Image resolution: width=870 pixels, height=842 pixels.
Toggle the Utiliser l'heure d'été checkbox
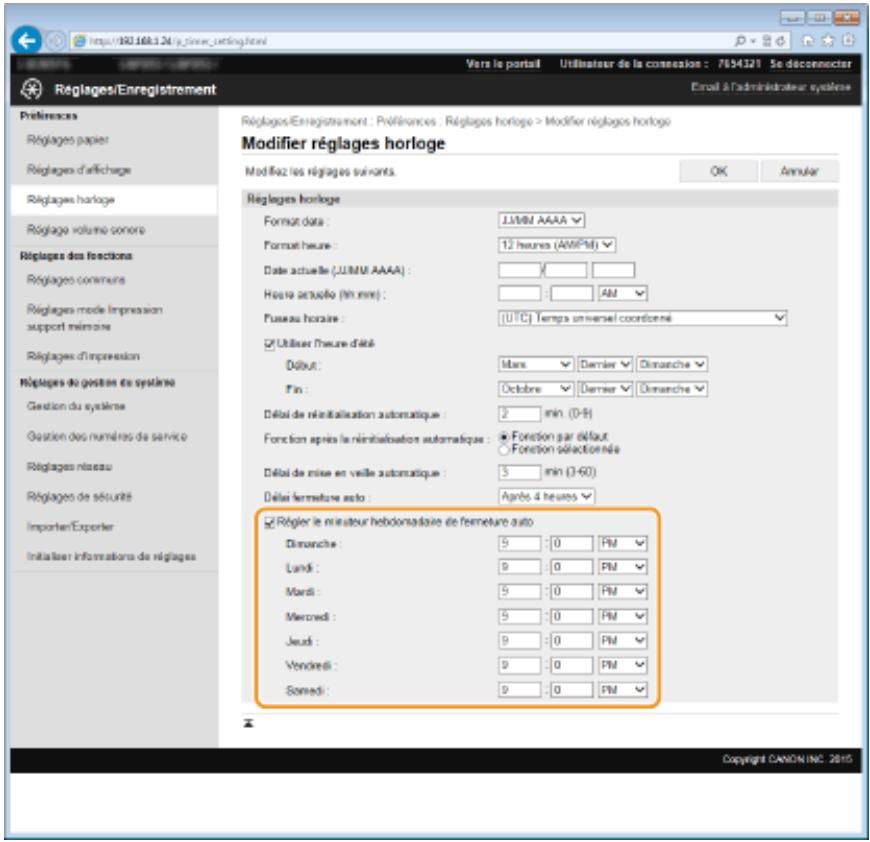point(270,344)
